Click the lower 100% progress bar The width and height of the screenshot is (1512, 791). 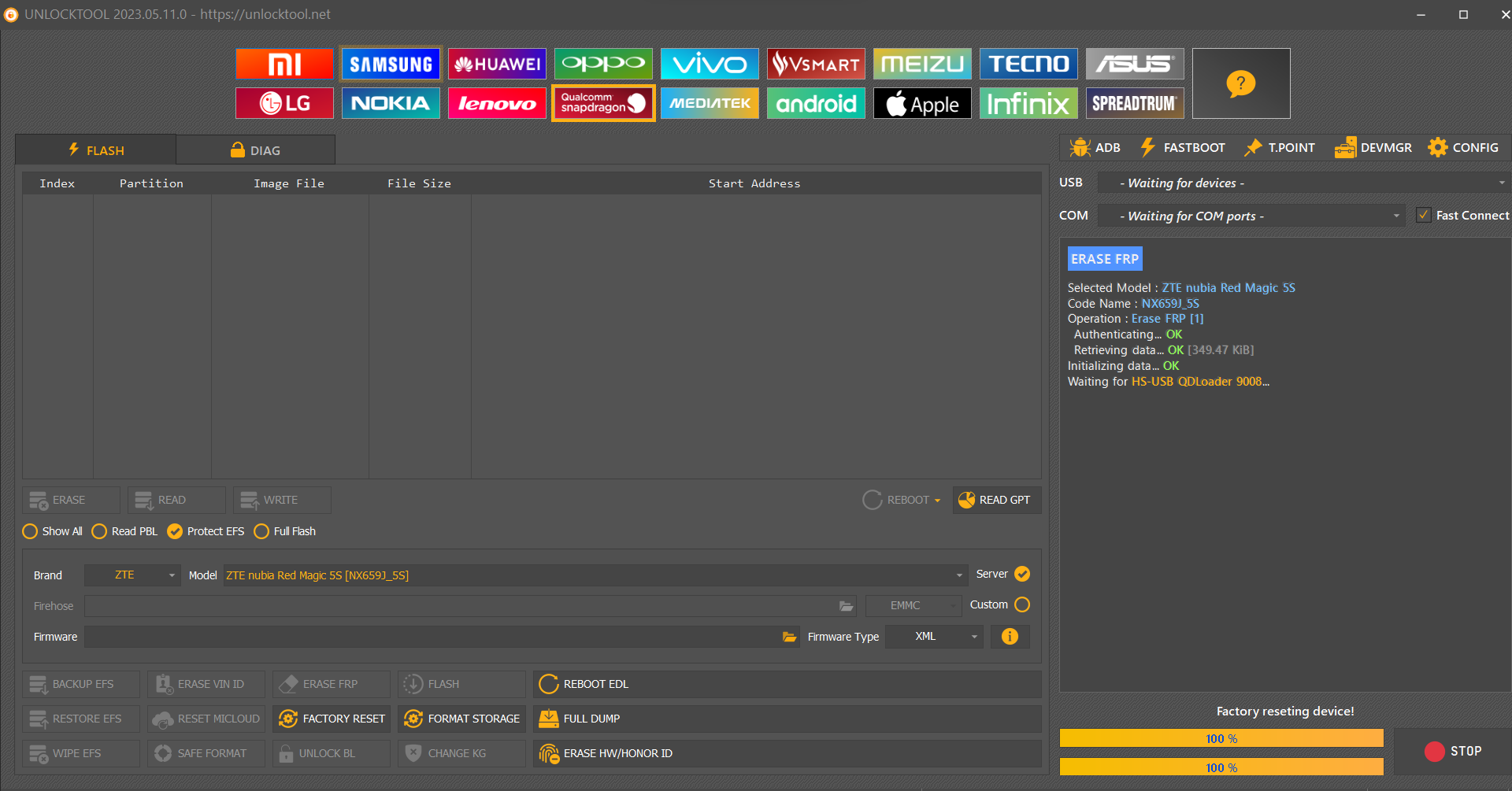pos(1221,767)
